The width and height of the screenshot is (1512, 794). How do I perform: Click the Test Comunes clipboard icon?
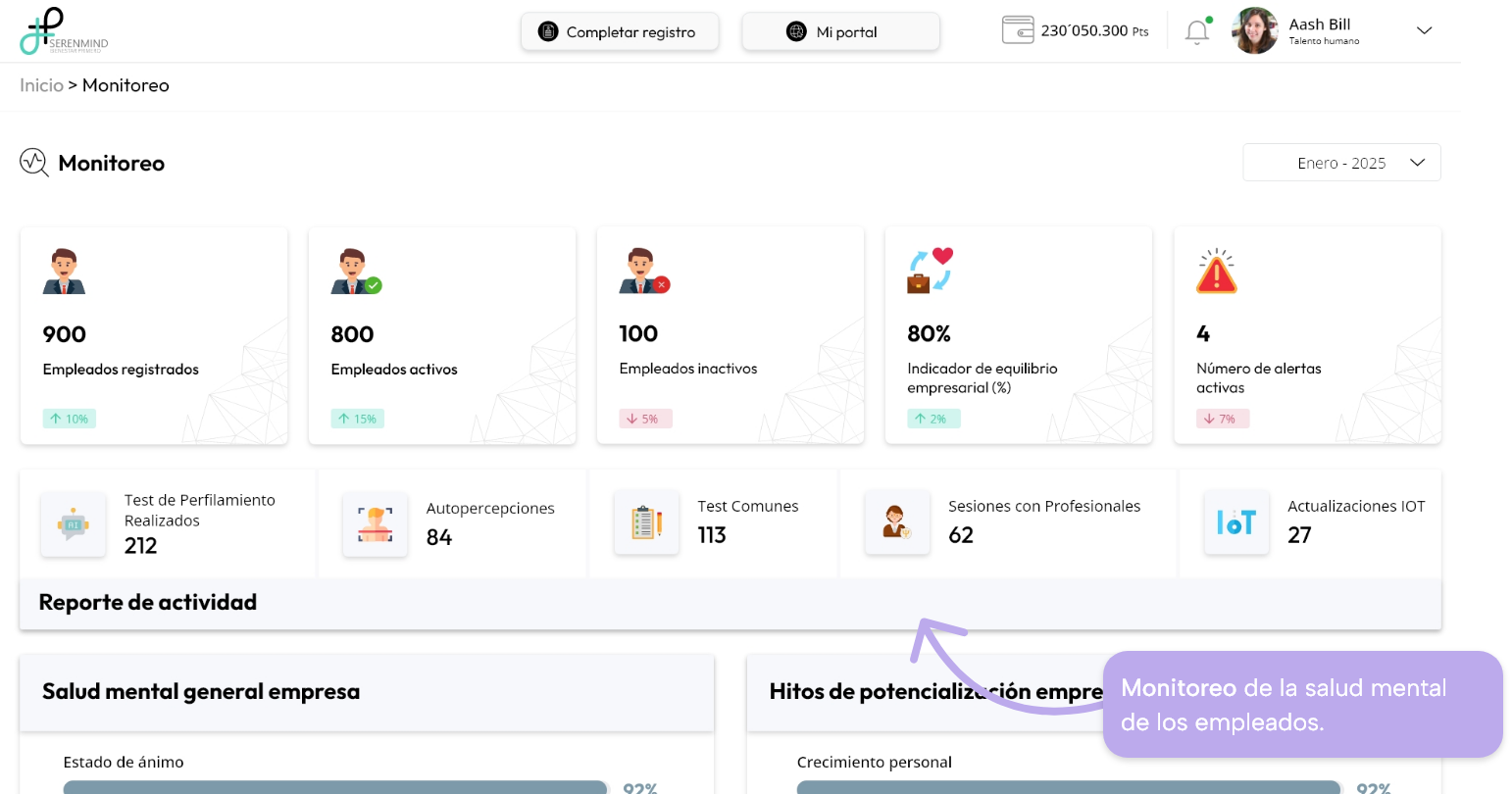click(646, 523)
